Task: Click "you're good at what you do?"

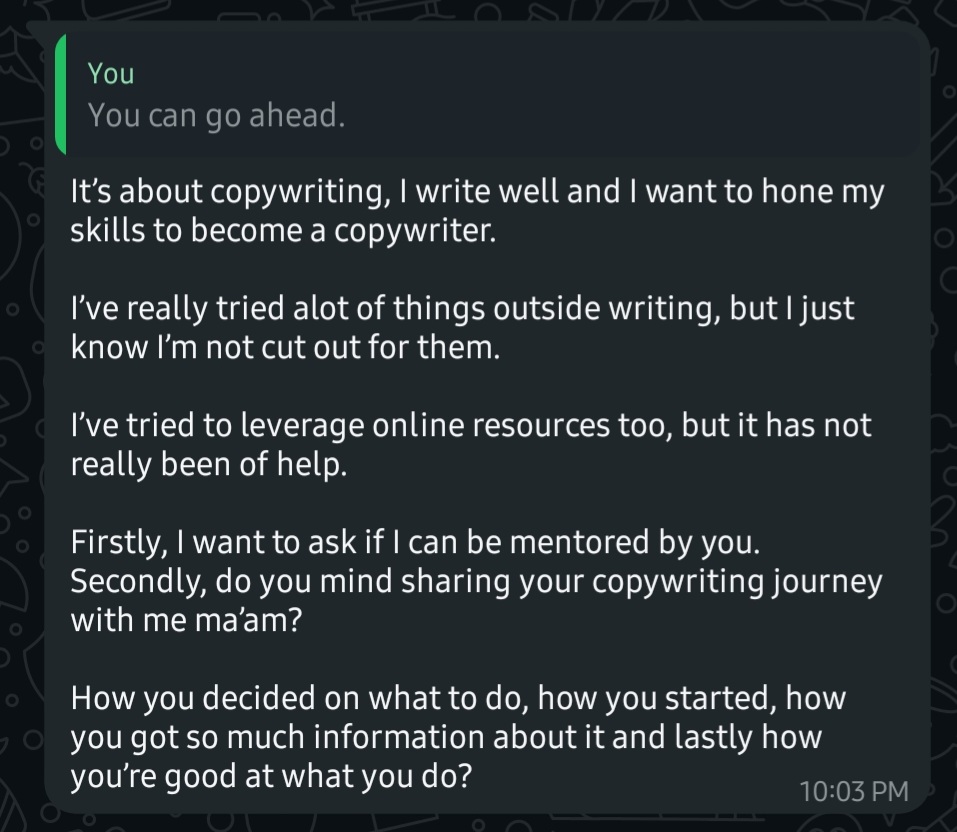Action: (271, 776)
